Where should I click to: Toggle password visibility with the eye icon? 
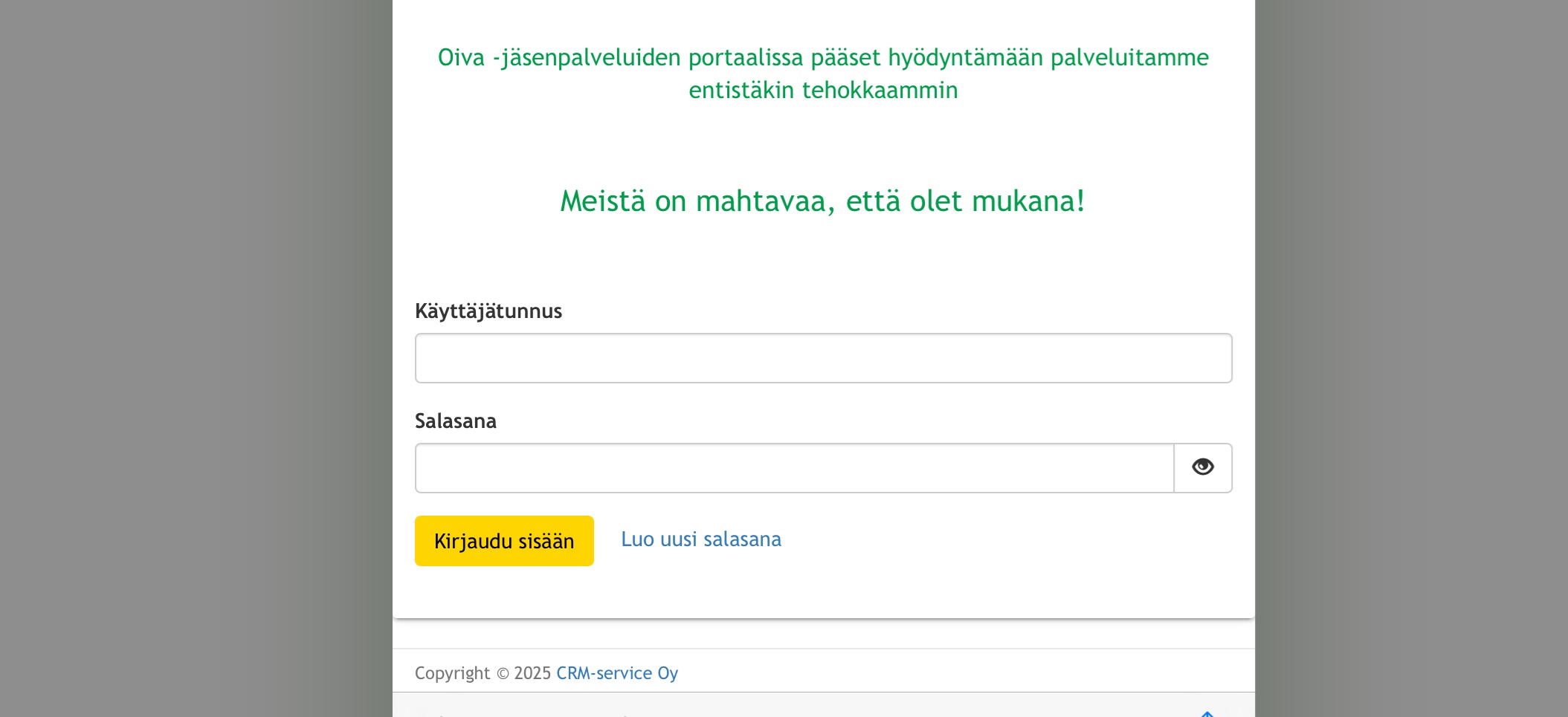coord(1202,467)
